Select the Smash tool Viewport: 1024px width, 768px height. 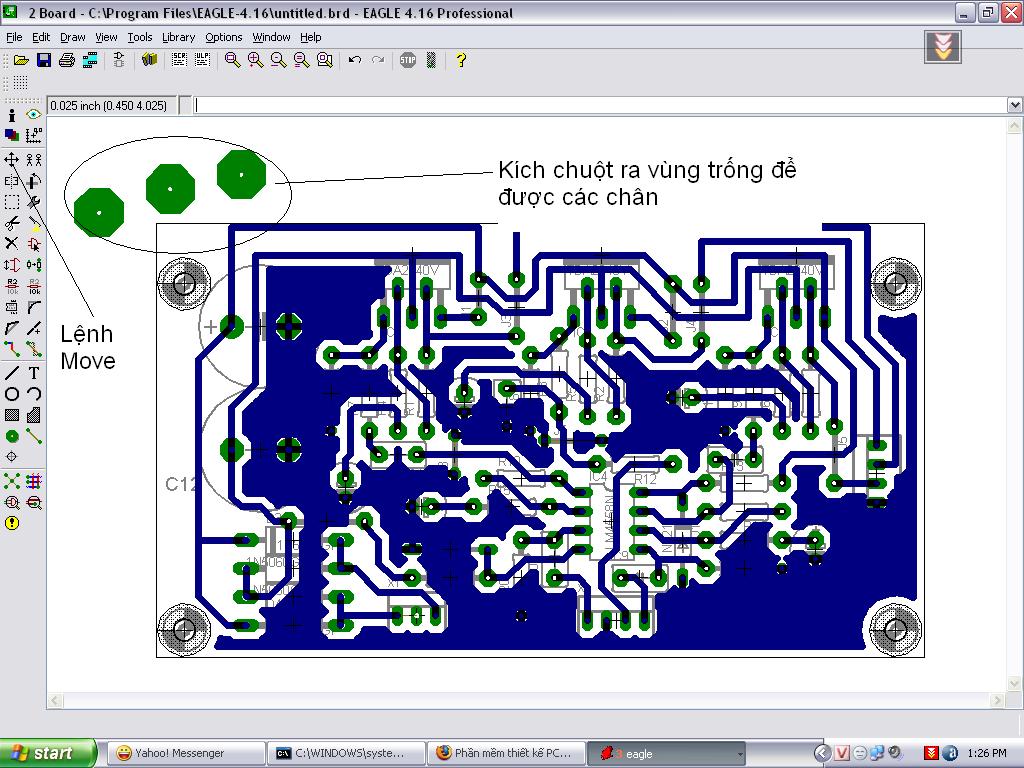[12, 307]
